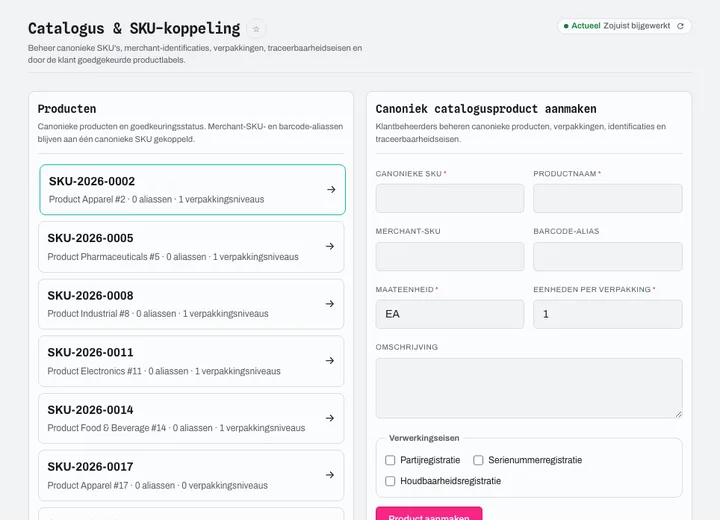Image resolution: width=720 pixels, height=520 pixels.
Task: Enable Partijregistratie checkbox
Action: pos(390,460)
